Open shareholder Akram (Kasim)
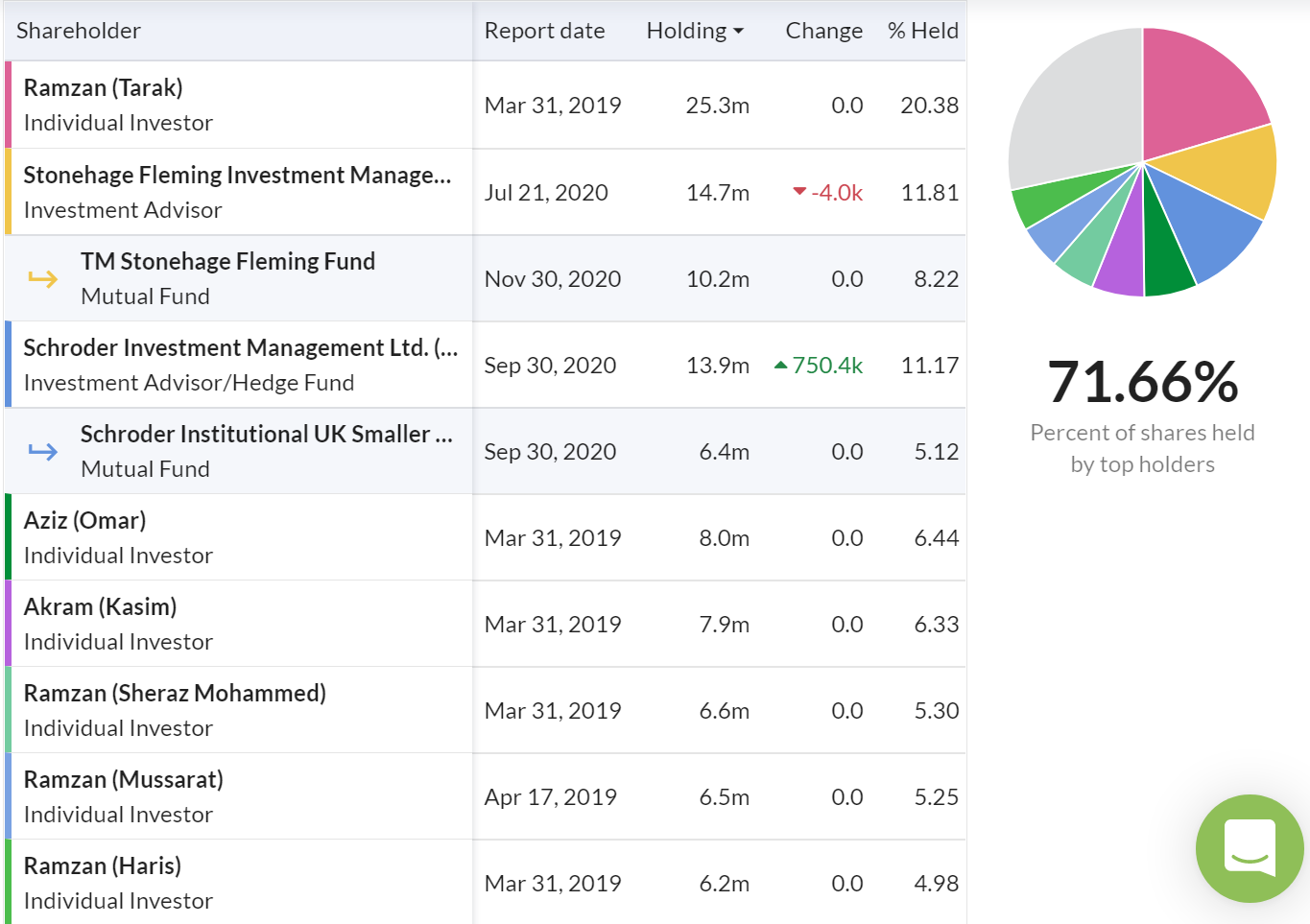 coord(100,606)
